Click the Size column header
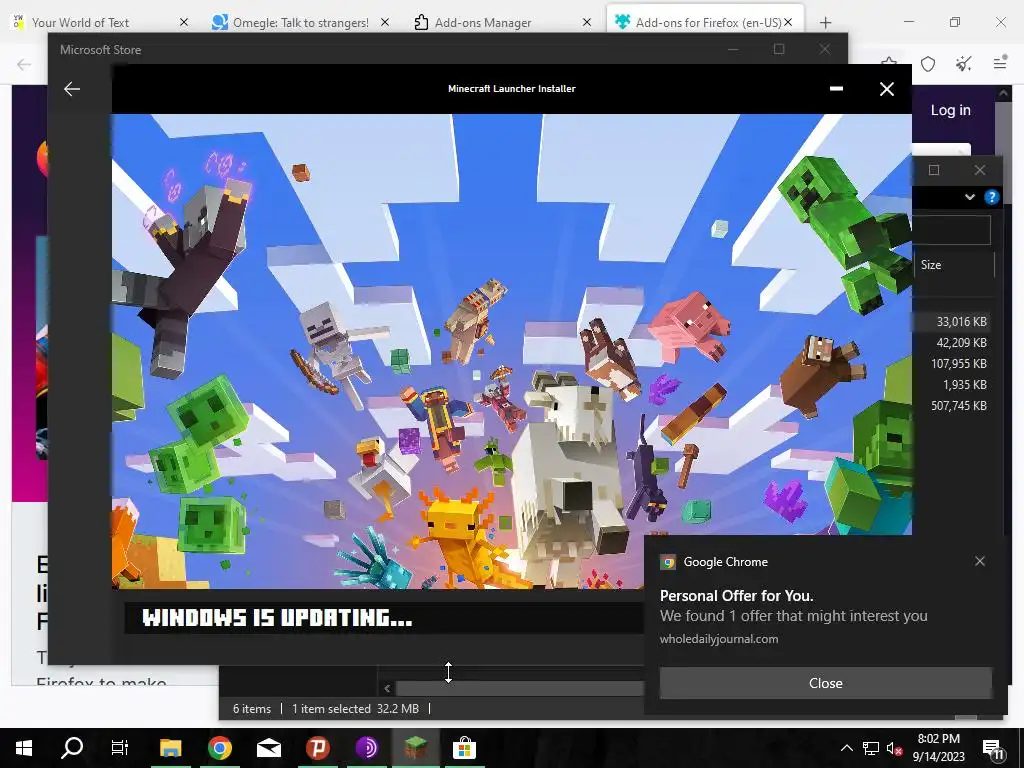The height and width of the screenshot is (768, 1024). tap(953, 264)
